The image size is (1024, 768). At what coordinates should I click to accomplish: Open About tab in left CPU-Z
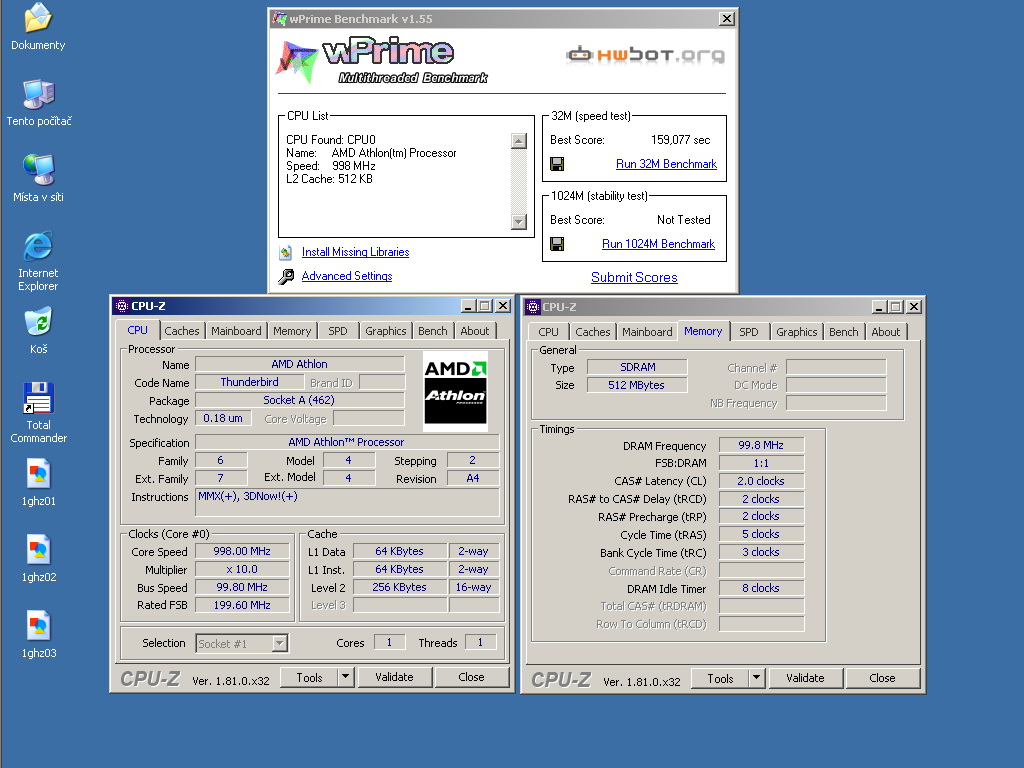[475, 331]
